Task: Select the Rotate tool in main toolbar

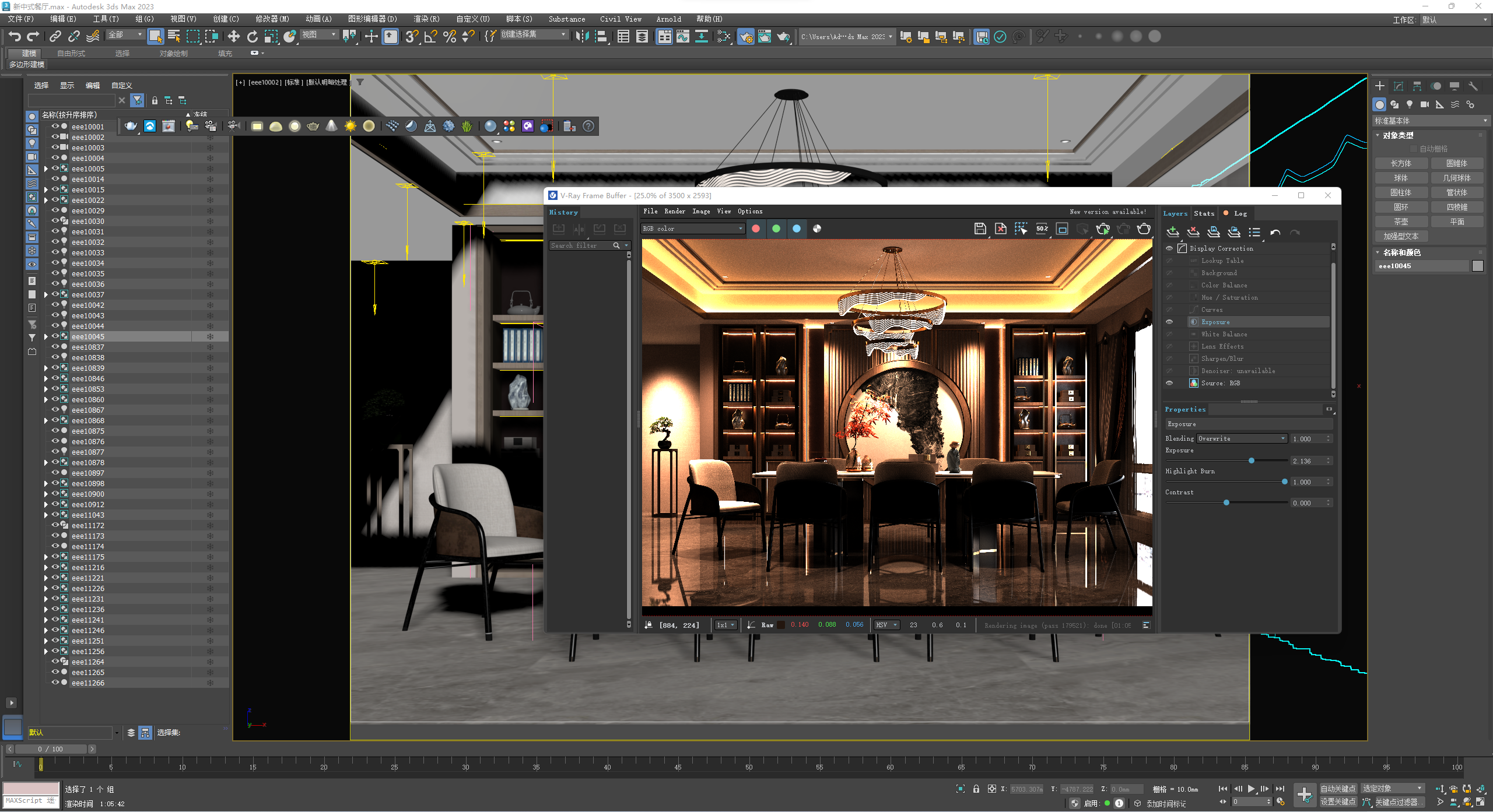Action: pos(252,37)
